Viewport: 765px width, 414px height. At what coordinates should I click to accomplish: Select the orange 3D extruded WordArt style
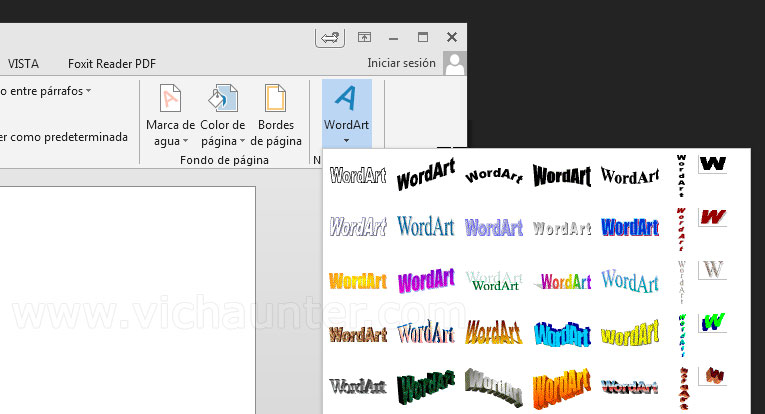tap(562, 388)
